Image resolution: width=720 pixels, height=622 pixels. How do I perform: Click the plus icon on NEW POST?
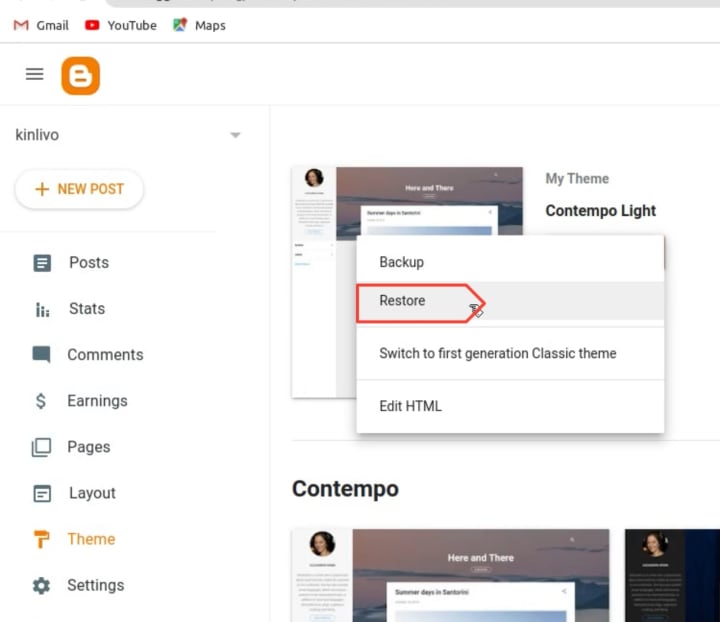[x=42, y=189]
